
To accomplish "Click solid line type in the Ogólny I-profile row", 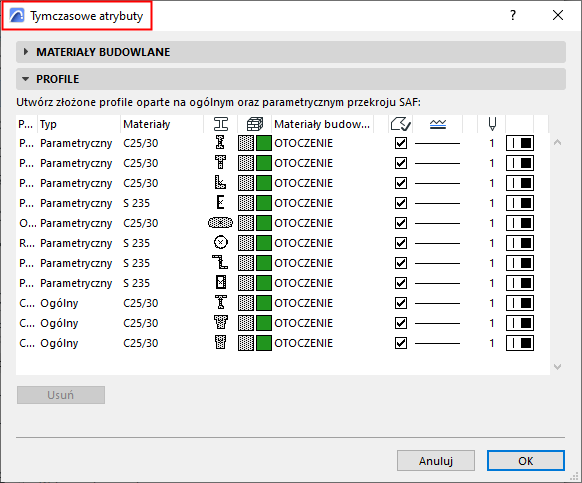I will 438,304.
